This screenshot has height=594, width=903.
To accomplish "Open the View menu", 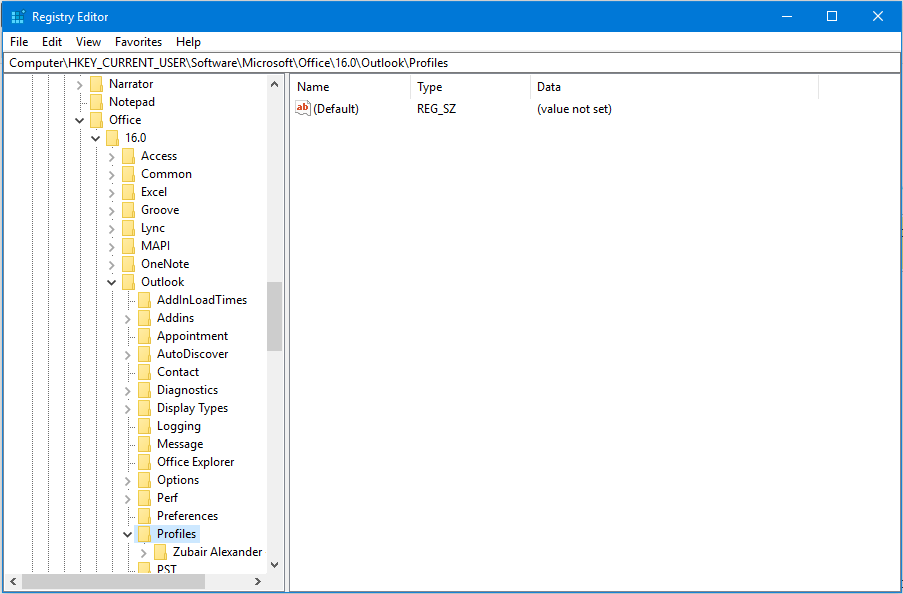I will point(88,41).
